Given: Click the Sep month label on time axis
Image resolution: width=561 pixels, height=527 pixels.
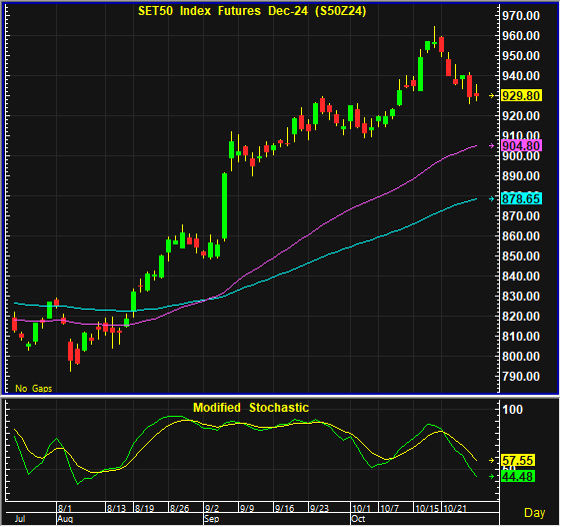Looking at the screenshot, I should (211, 519).
